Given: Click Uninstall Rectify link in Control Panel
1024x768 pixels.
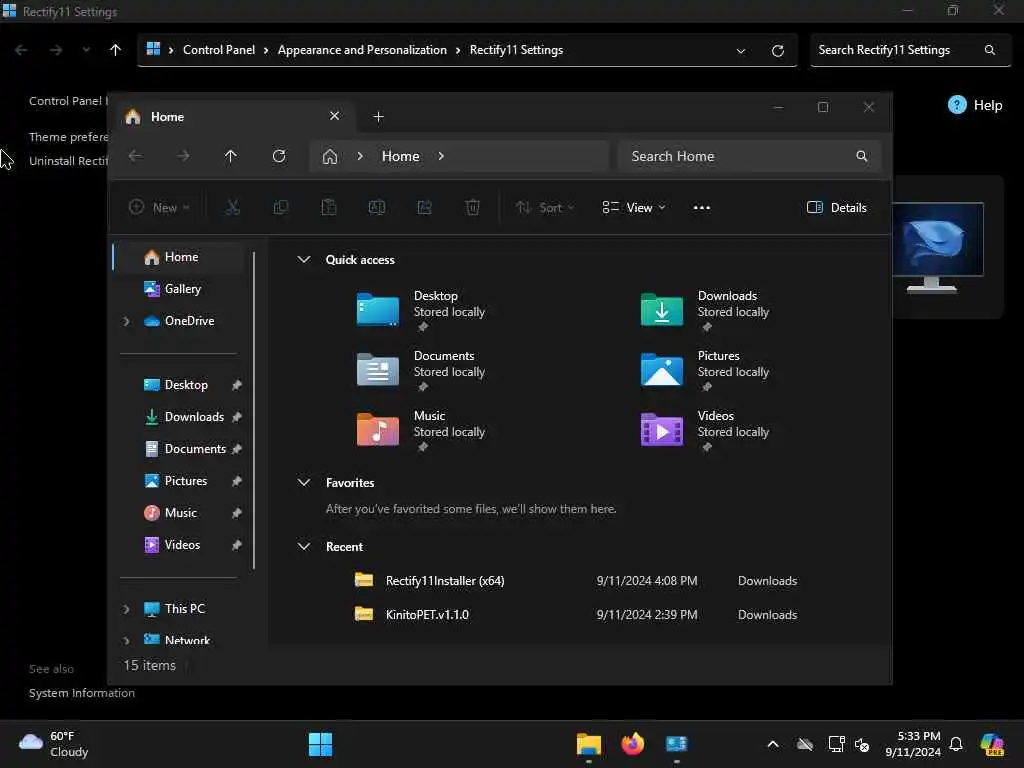Looking at the screenshot, I should tap(68, 161).
